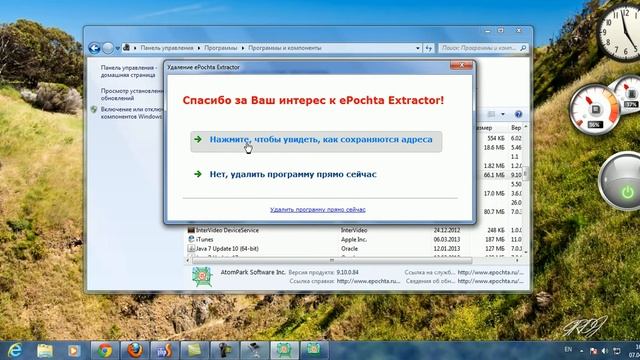Click the green arrow beside 'Нет, удалить программу'
This screenshot has width=640, height=360.
(198, 174)
